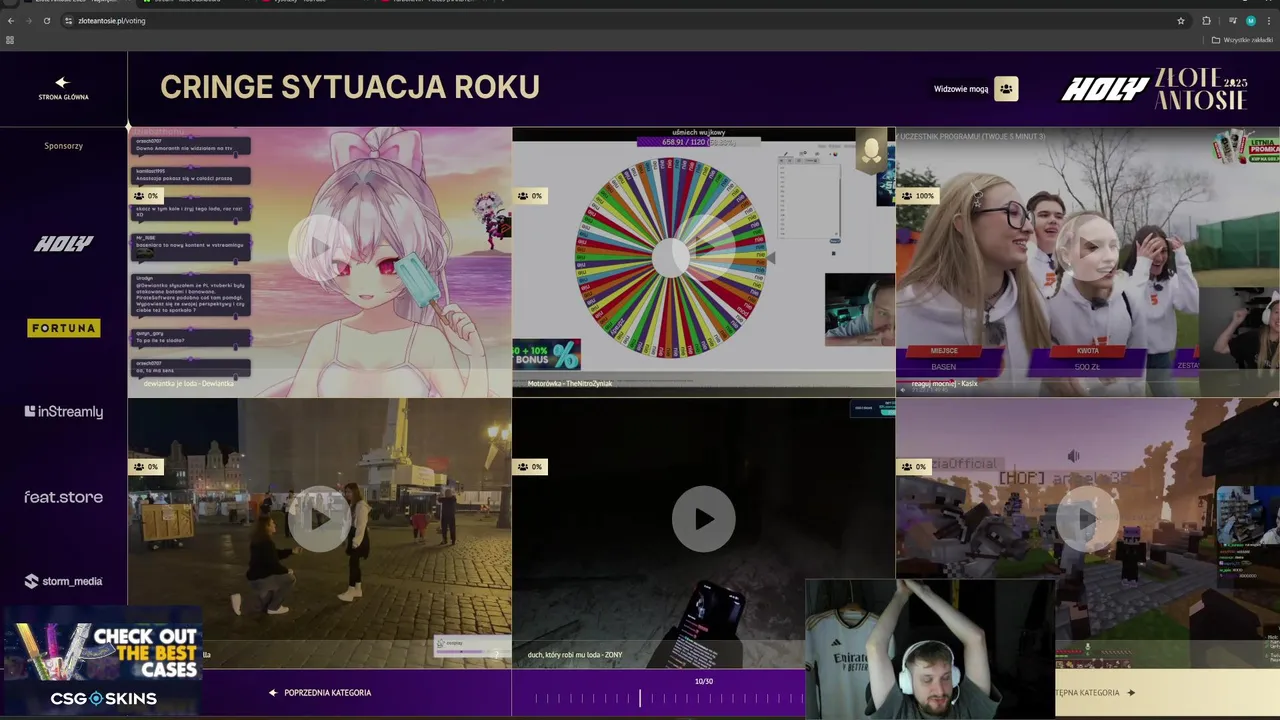
Task: Click the 0% vote badge on ZONY clip
Action: [x=530, y=467]
